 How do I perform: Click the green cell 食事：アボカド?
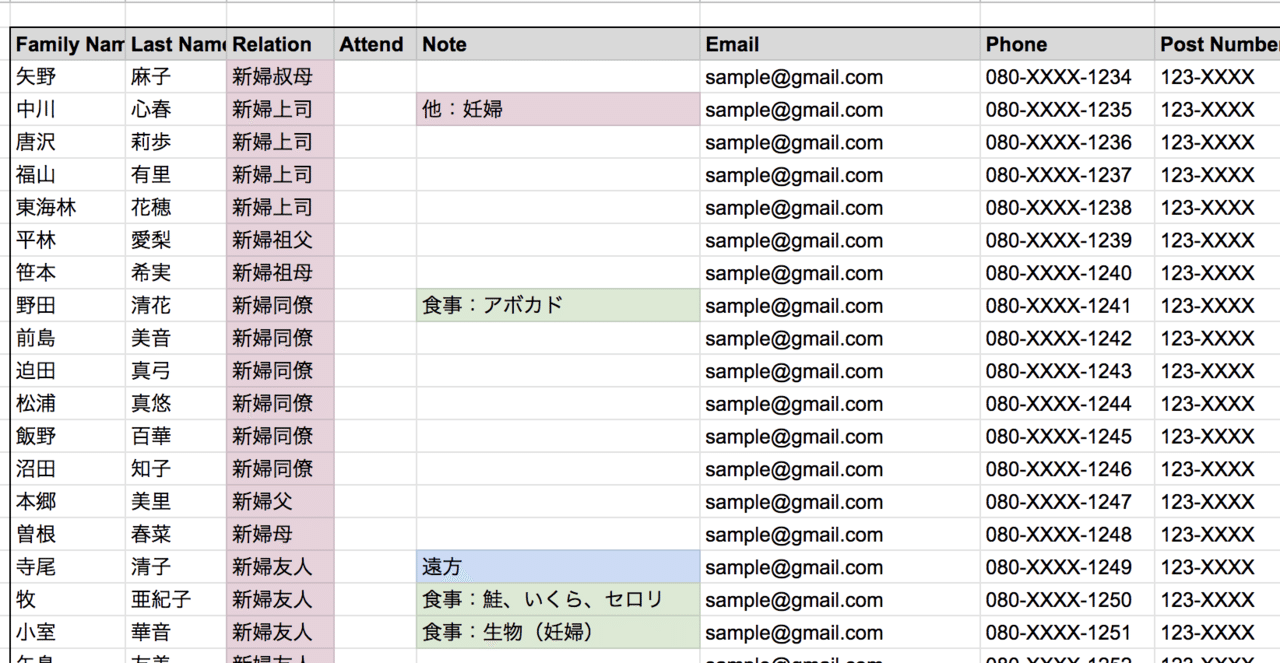click(557, 306)
